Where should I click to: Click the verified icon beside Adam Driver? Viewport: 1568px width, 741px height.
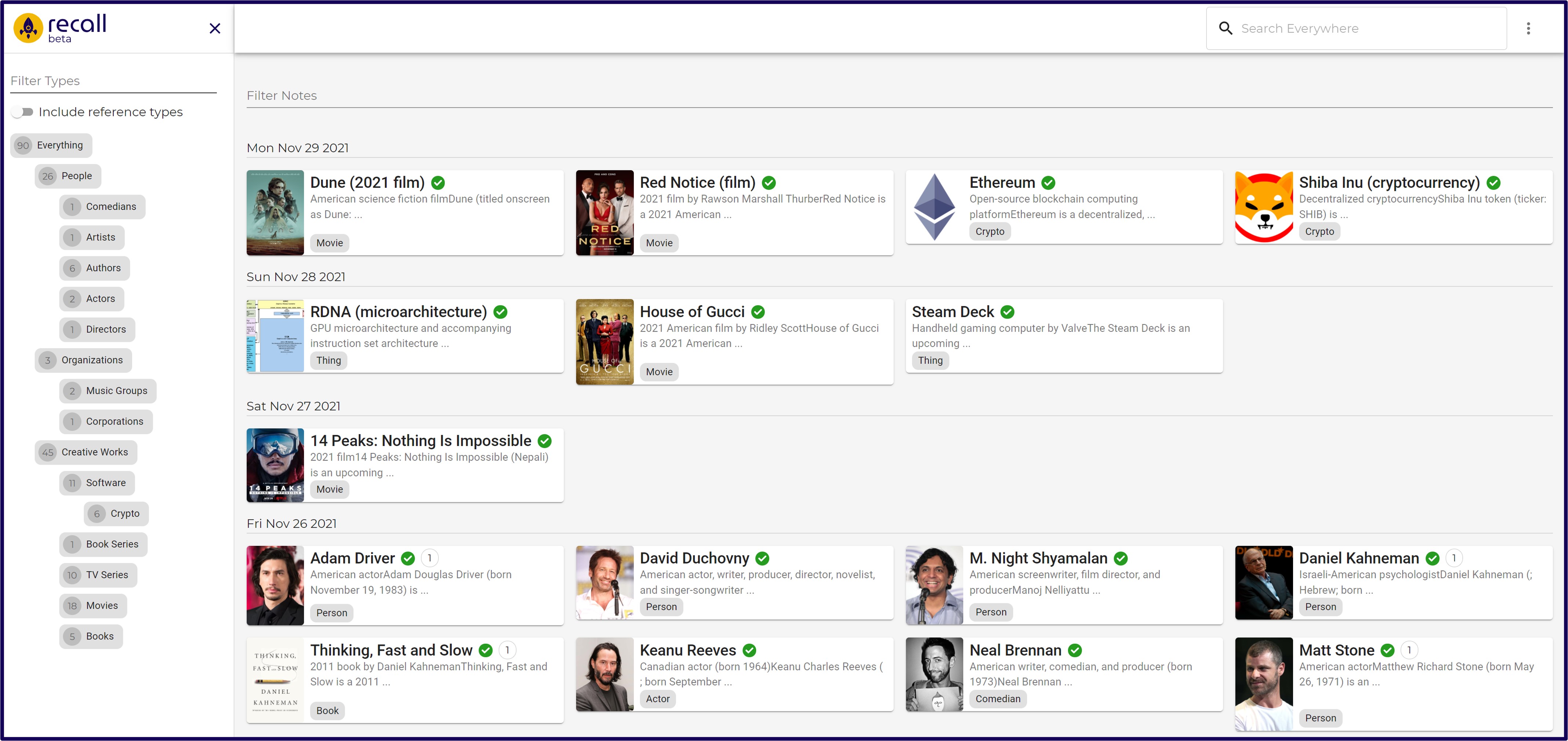408,558
